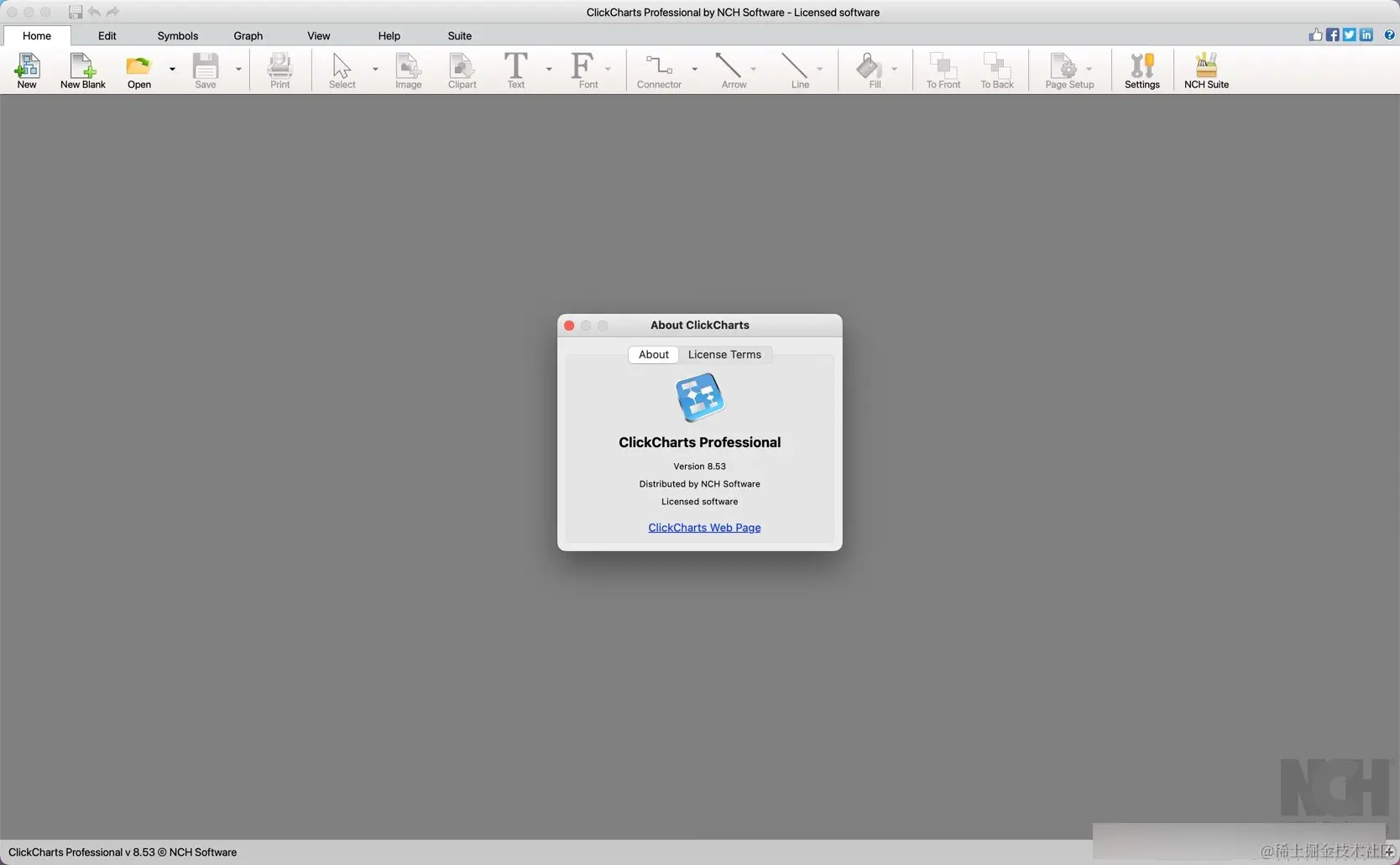Expand the Page Setup dropdown arrow

tap(1089, 69)
